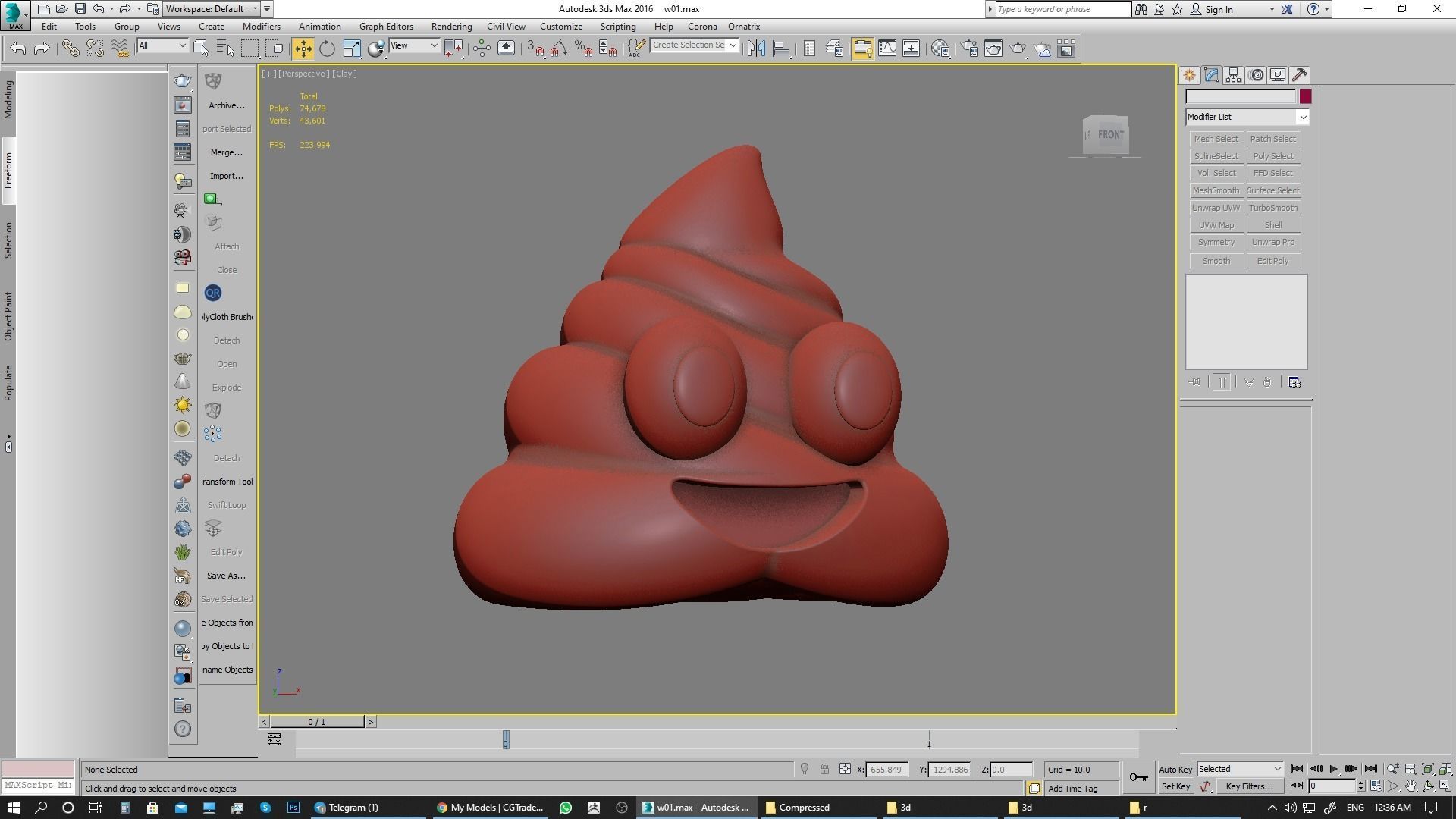Open the Motion command panel tab
Screen dimensions: 1456x819
(x=1256, y=75)
